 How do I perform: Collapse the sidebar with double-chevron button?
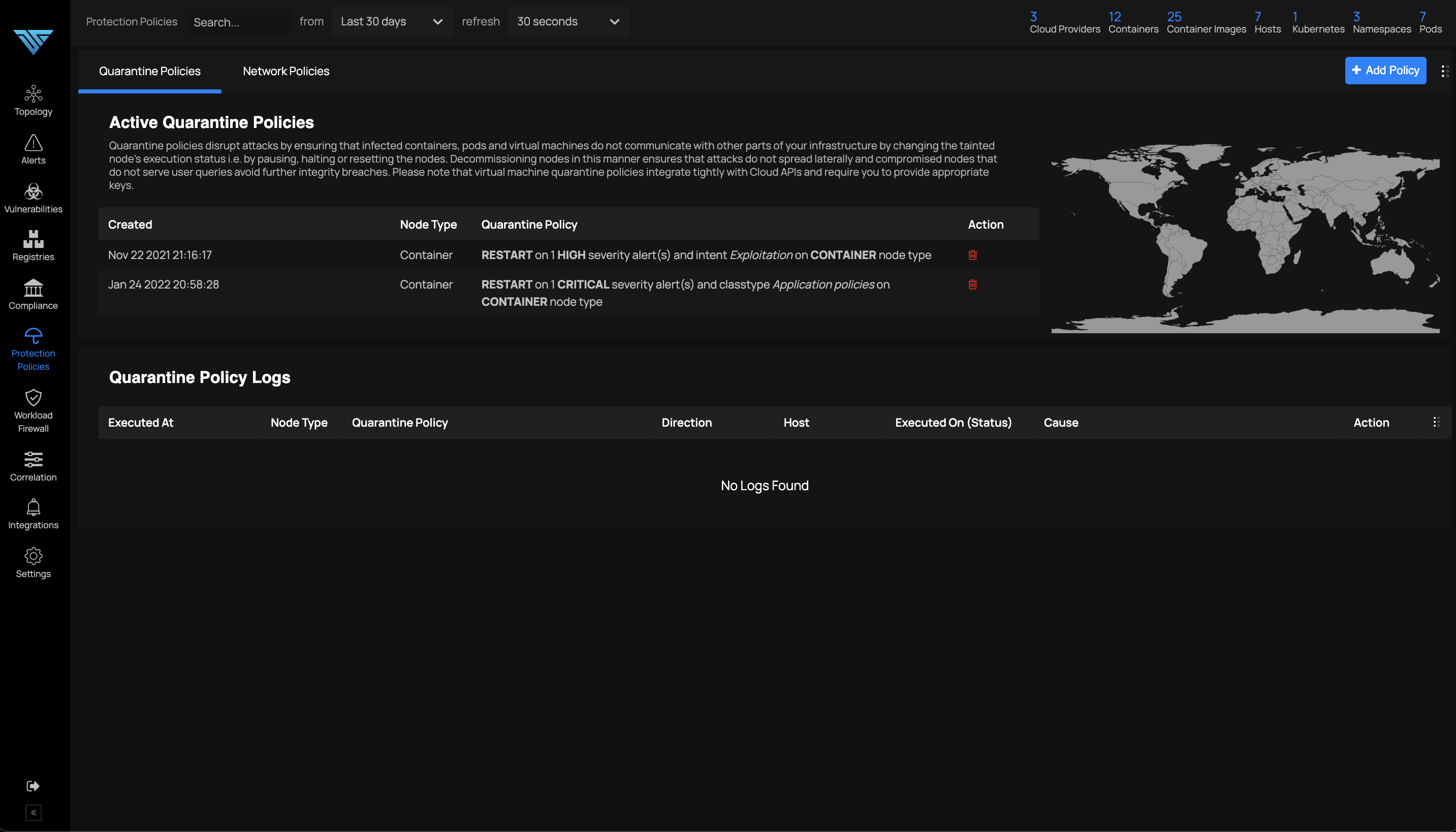(x=33, y=812)
